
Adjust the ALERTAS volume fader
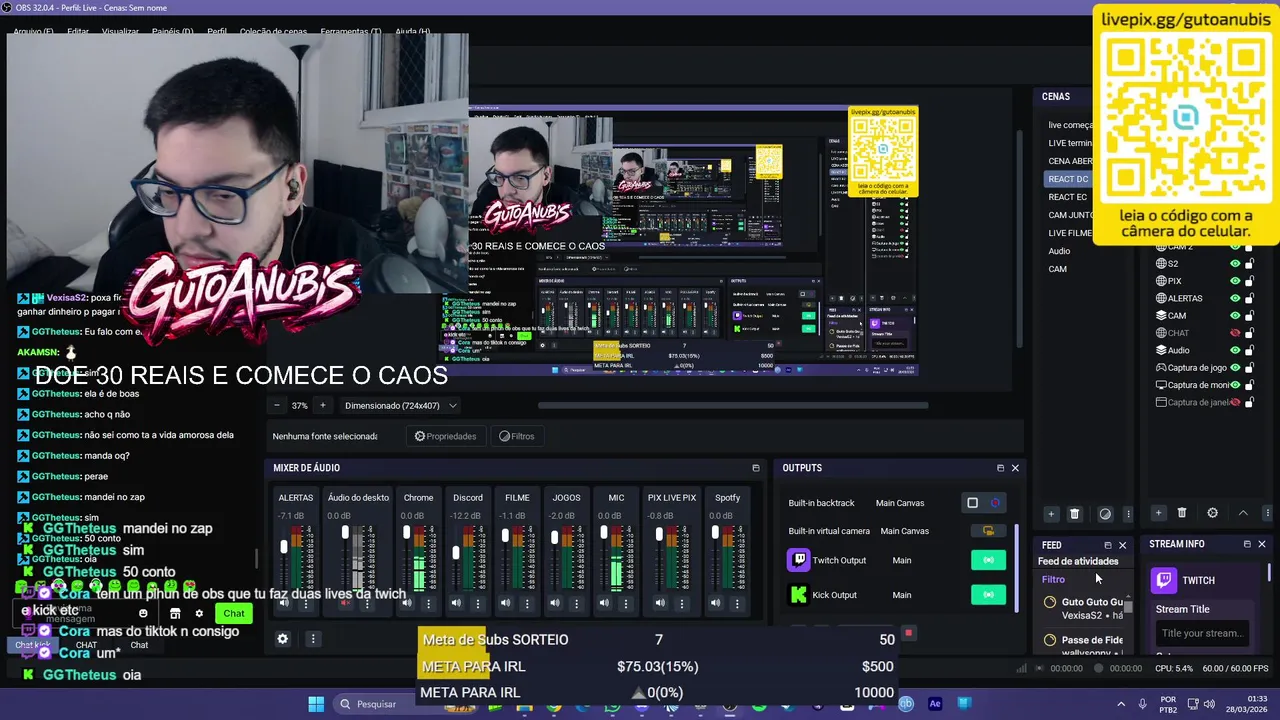point(284,547)
